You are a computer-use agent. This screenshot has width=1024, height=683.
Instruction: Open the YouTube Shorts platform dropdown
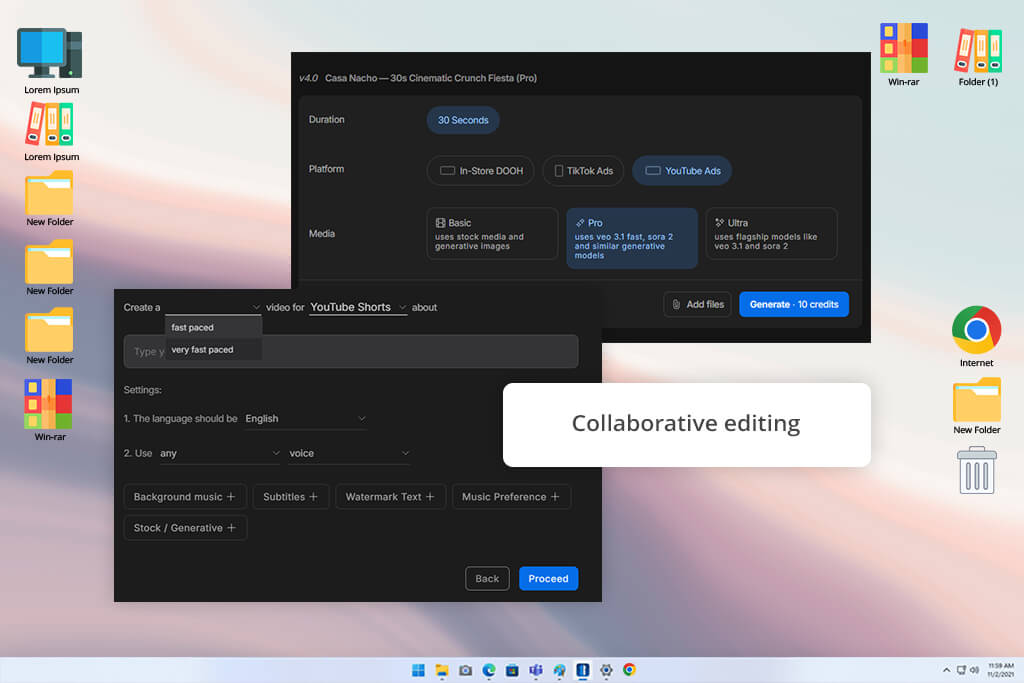(x=358, y=307)
